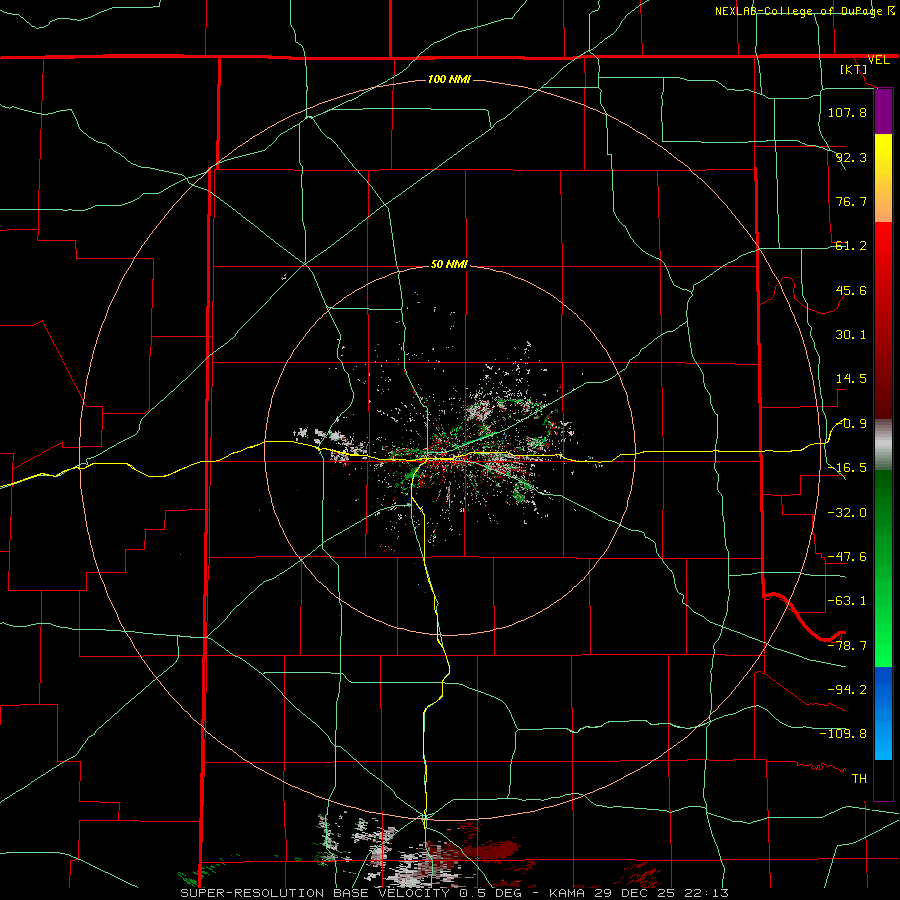Pick the gray band on the velocity scale
This screenshot has width=900, height=900.
(x=883, y=445)
